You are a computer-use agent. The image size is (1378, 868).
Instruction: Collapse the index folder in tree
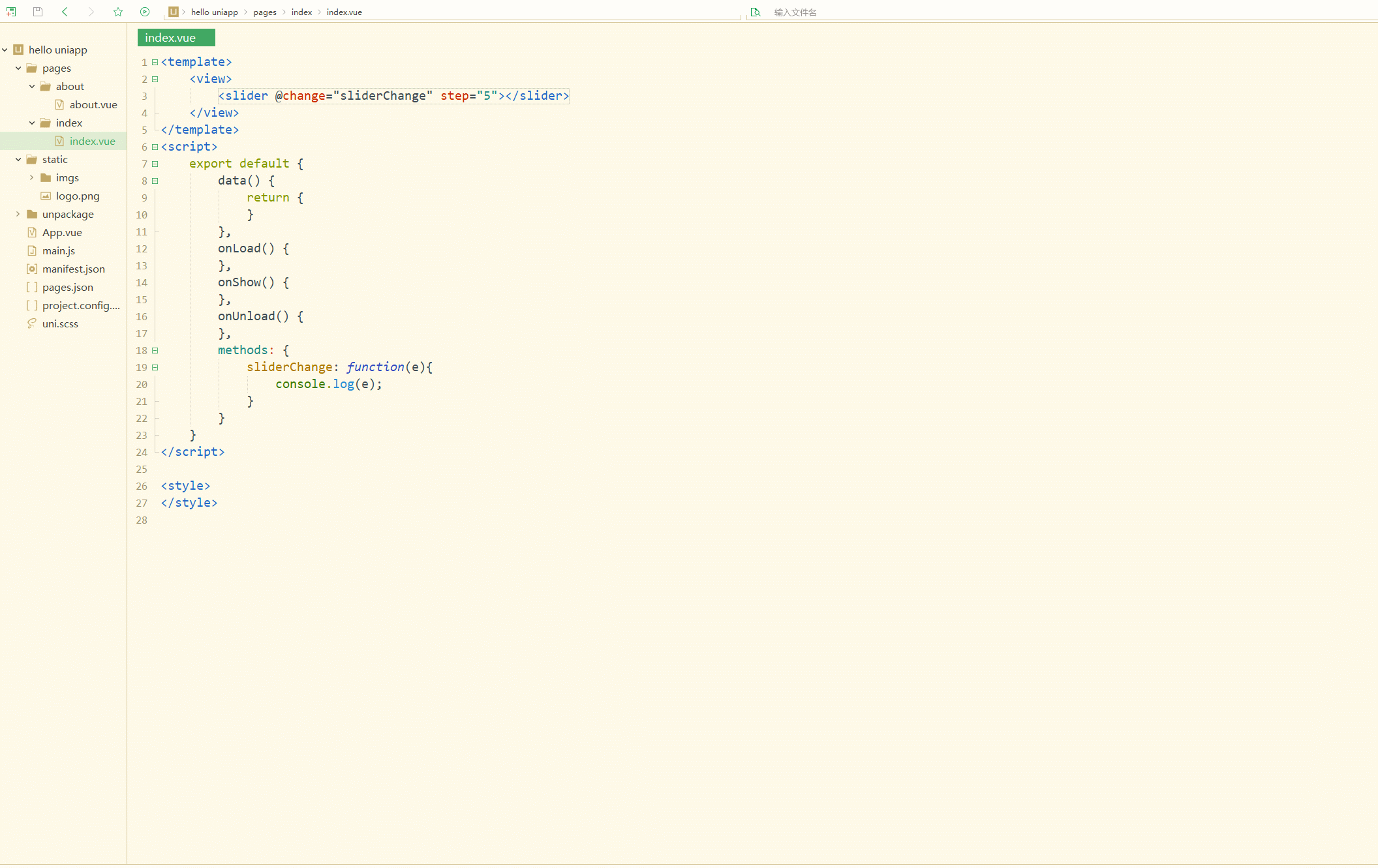coord(32,123)
